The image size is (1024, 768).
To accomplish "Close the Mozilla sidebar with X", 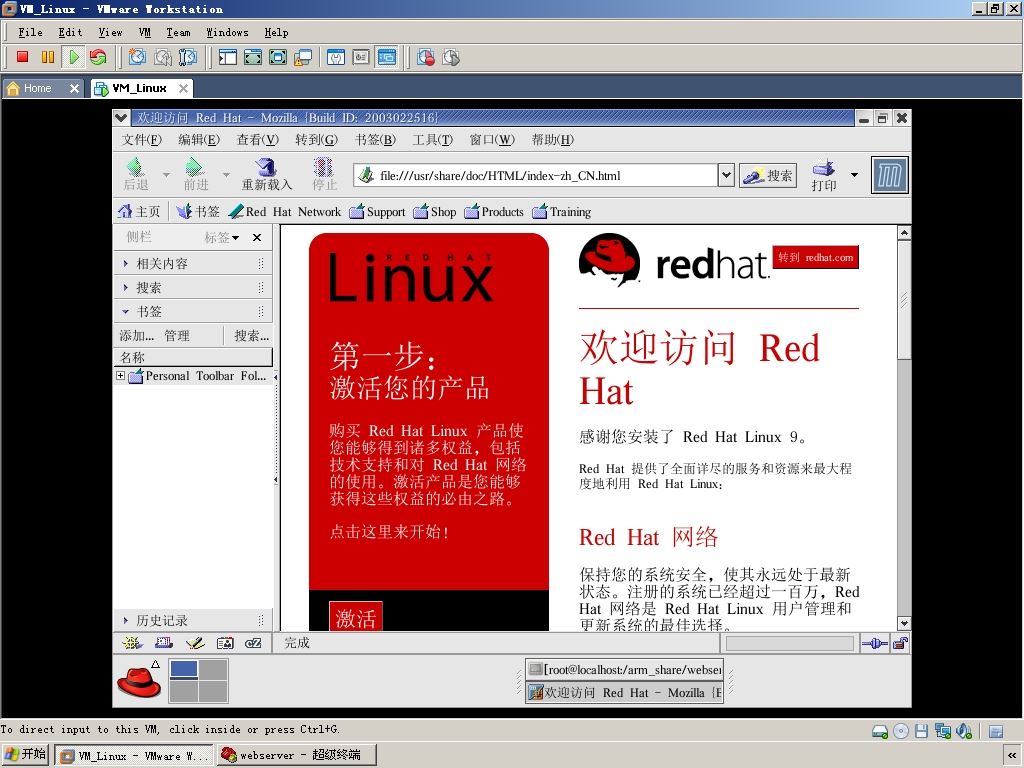I will 257,237.
